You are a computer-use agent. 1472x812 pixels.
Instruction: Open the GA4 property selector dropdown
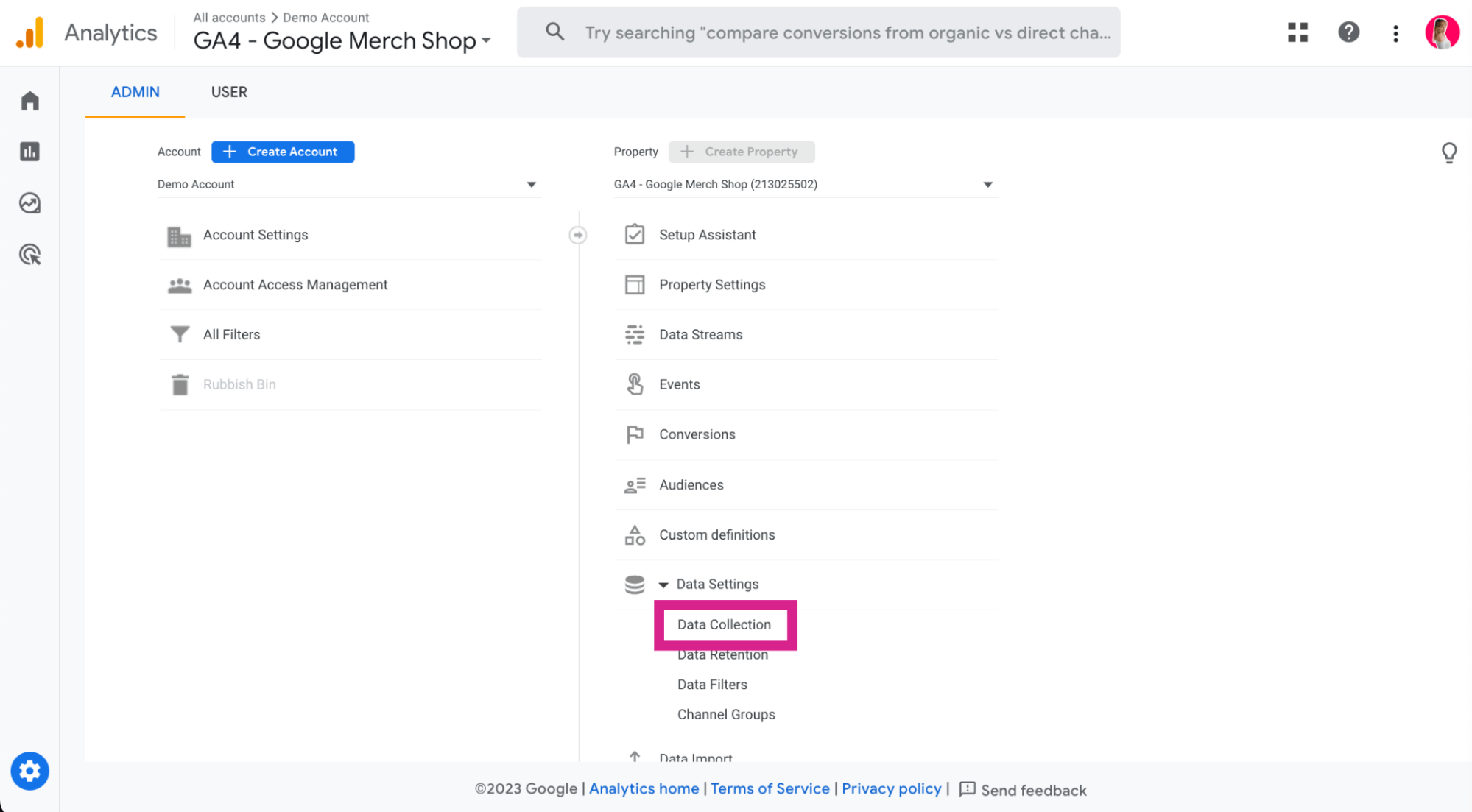point(806,184)
